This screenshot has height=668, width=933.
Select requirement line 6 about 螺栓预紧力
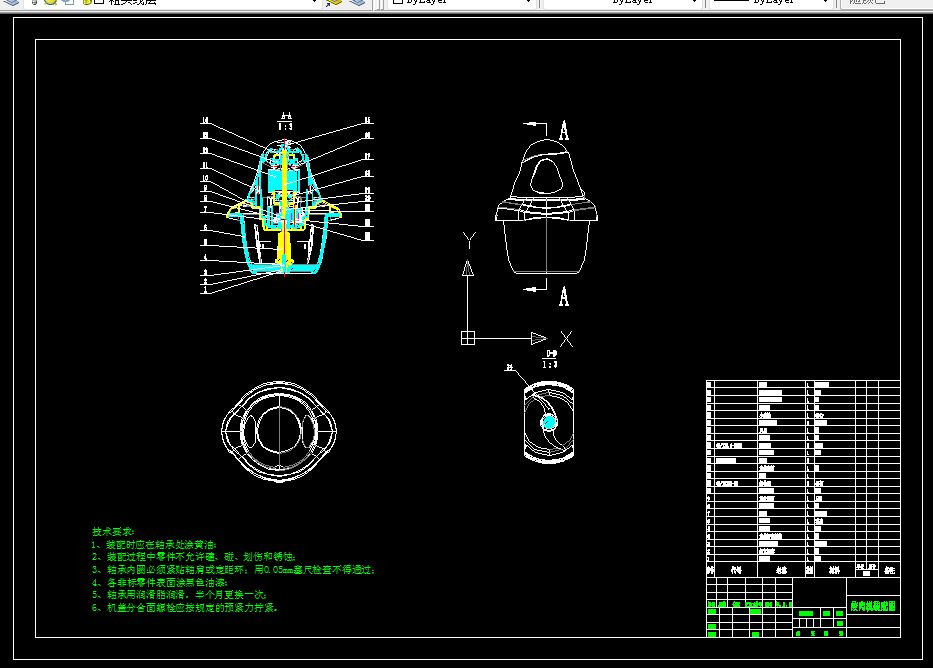click(x=184, y=608)
